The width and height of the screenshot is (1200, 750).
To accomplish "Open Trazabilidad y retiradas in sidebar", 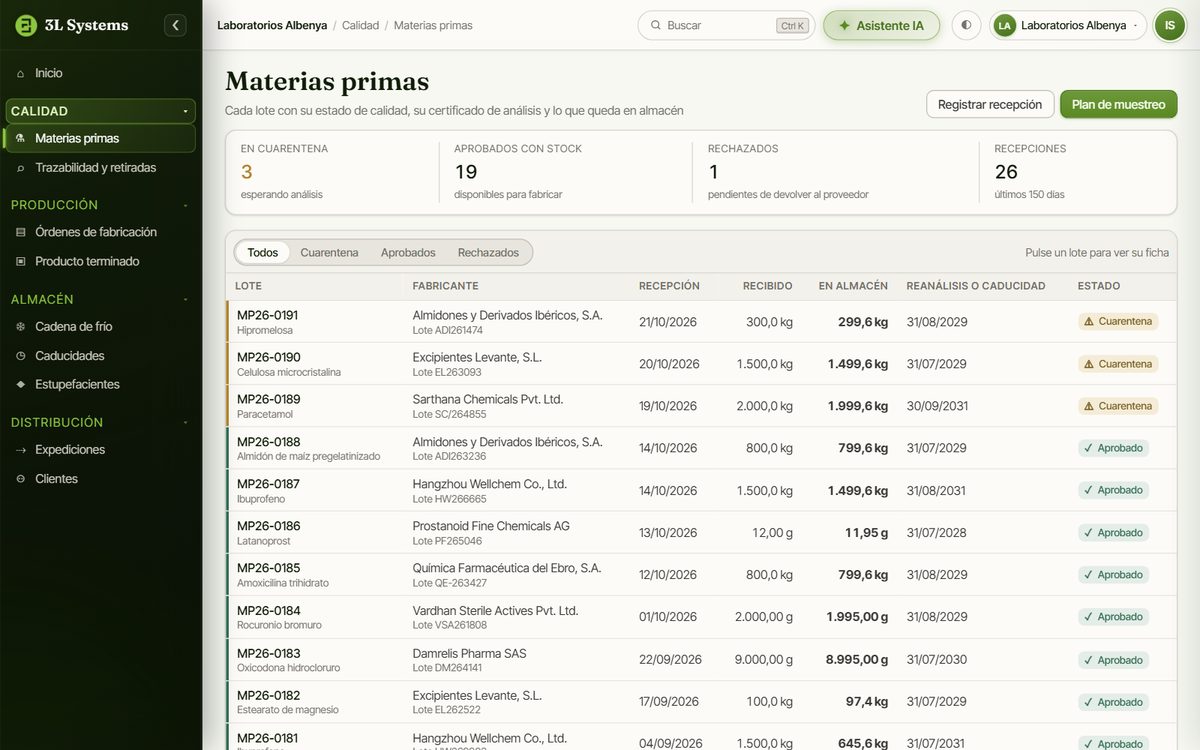I will pyautogui.click(x=100, y=168).
